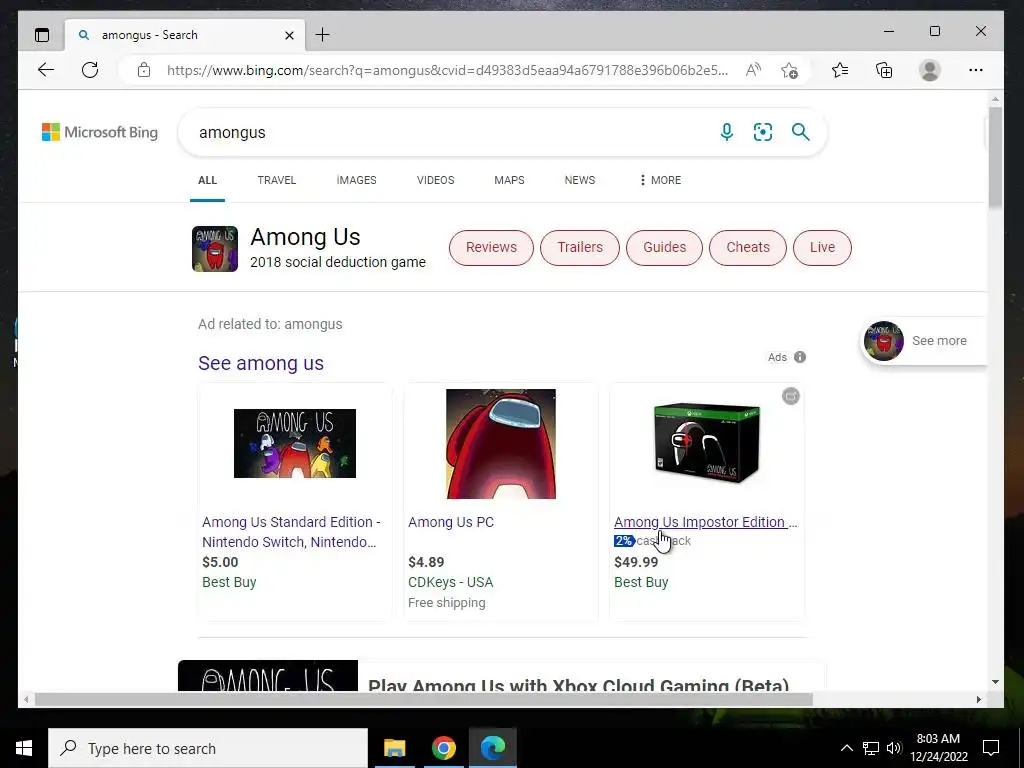
Task: Click the horizontal scrollbar thumb
Action: coord(423,699)
